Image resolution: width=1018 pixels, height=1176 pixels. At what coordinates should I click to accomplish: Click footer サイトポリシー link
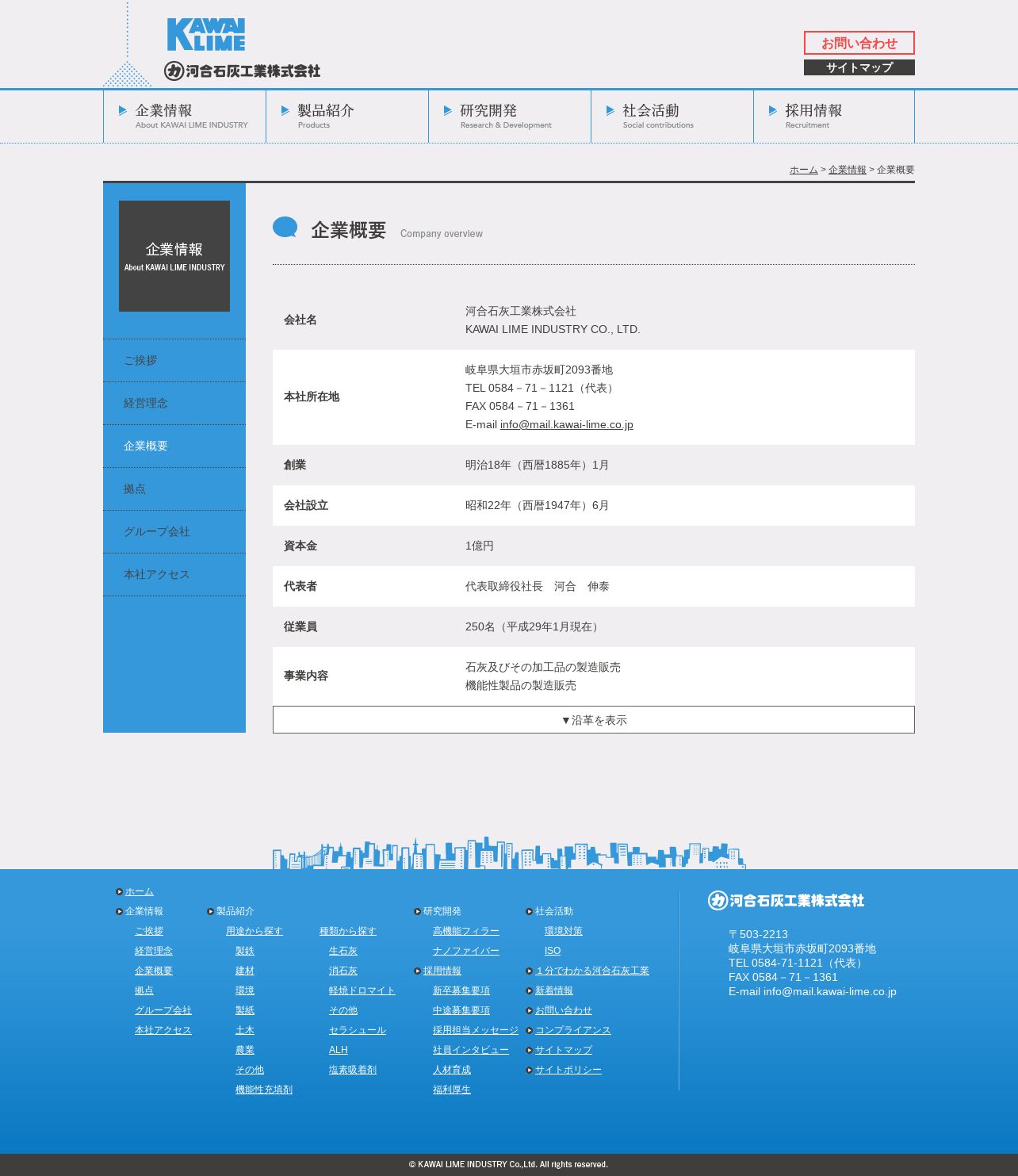[x=568, y=1070]
